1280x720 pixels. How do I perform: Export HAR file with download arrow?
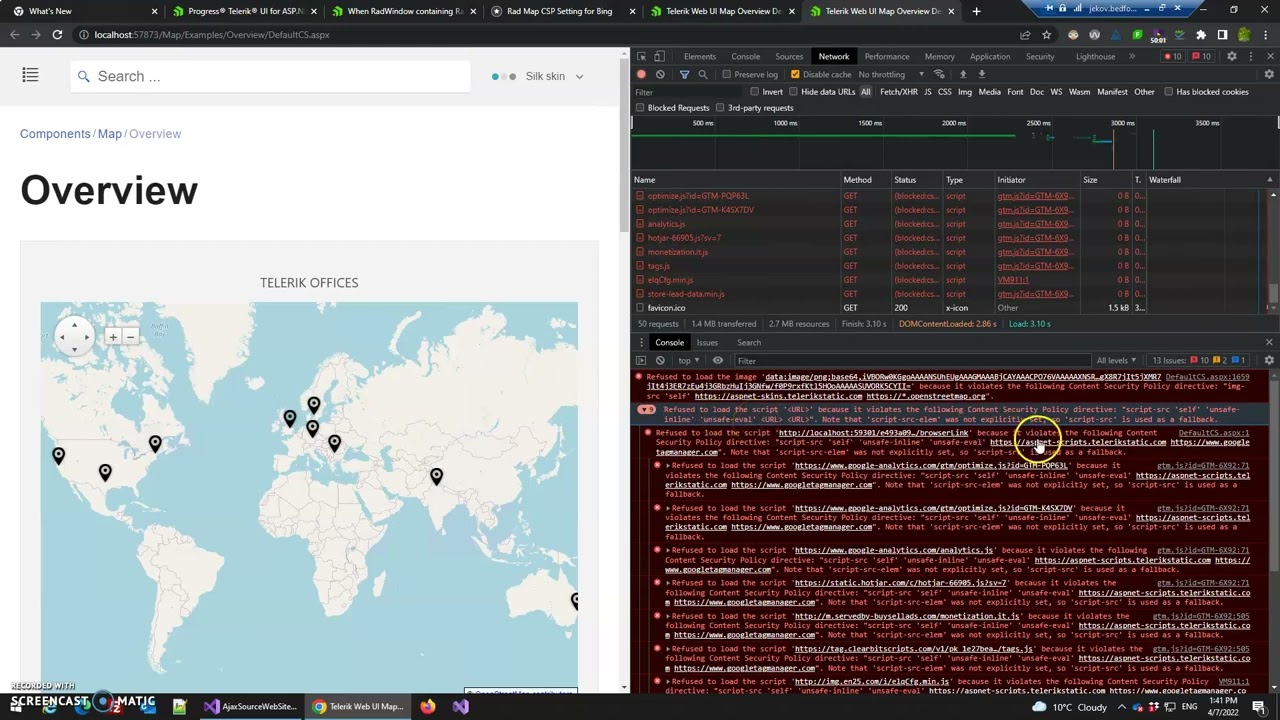(982, 75)
